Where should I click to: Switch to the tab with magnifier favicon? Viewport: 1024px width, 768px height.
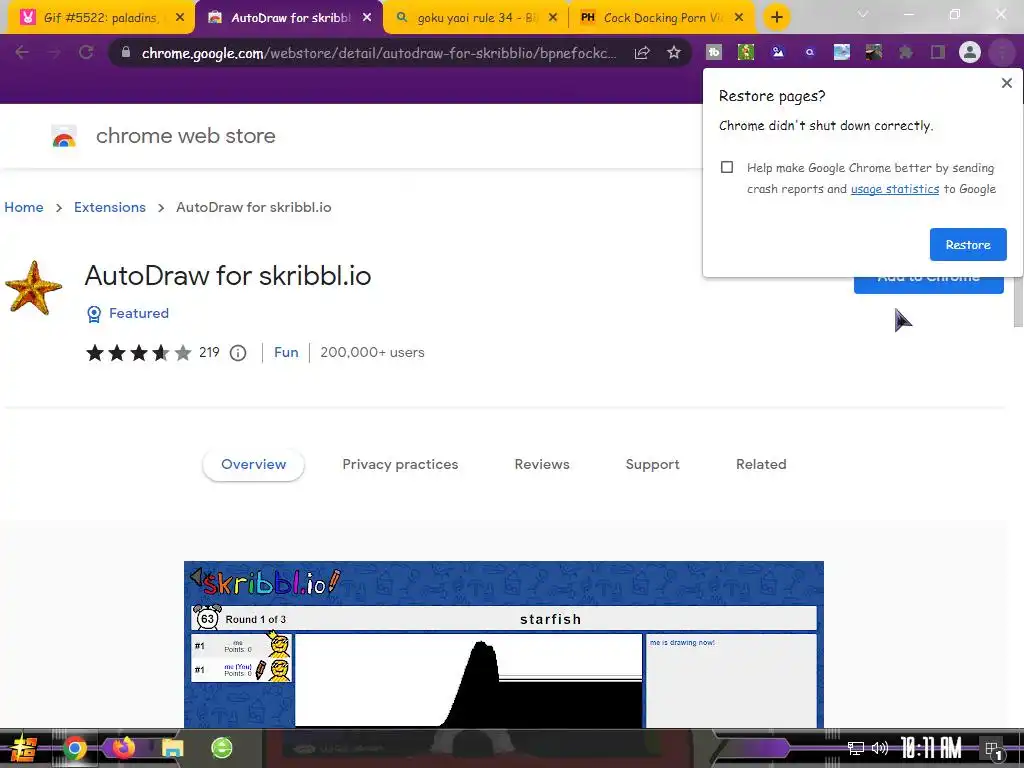coord(475,18)
